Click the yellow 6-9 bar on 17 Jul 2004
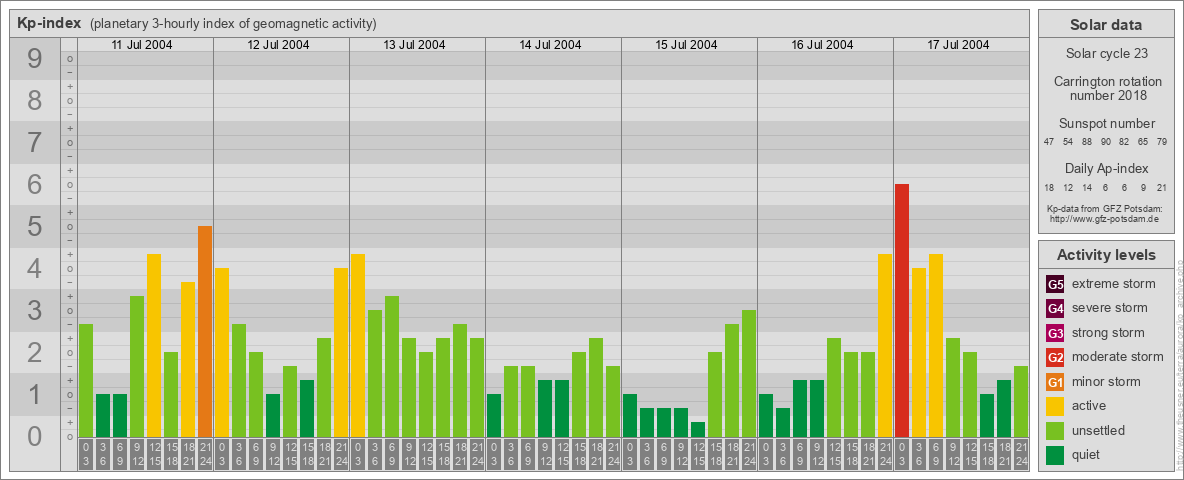The height and width of the screenshot is (480, 1184). [x=936, y=345]
